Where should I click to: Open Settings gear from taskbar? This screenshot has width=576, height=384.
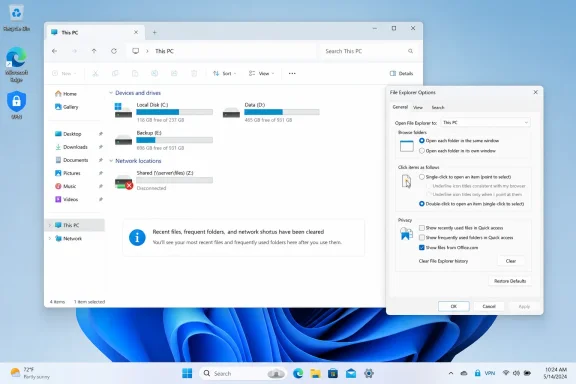(x=369, y=373)
